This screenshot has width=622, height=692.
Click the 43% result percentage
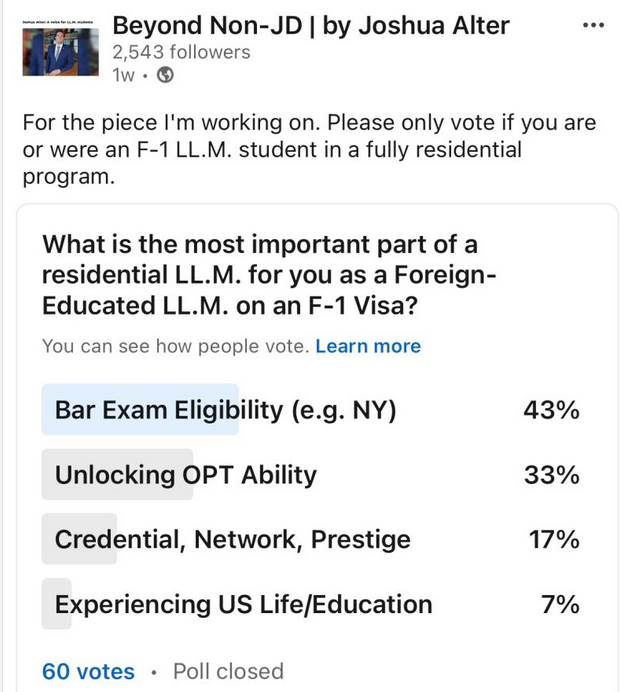coord(551,410)
